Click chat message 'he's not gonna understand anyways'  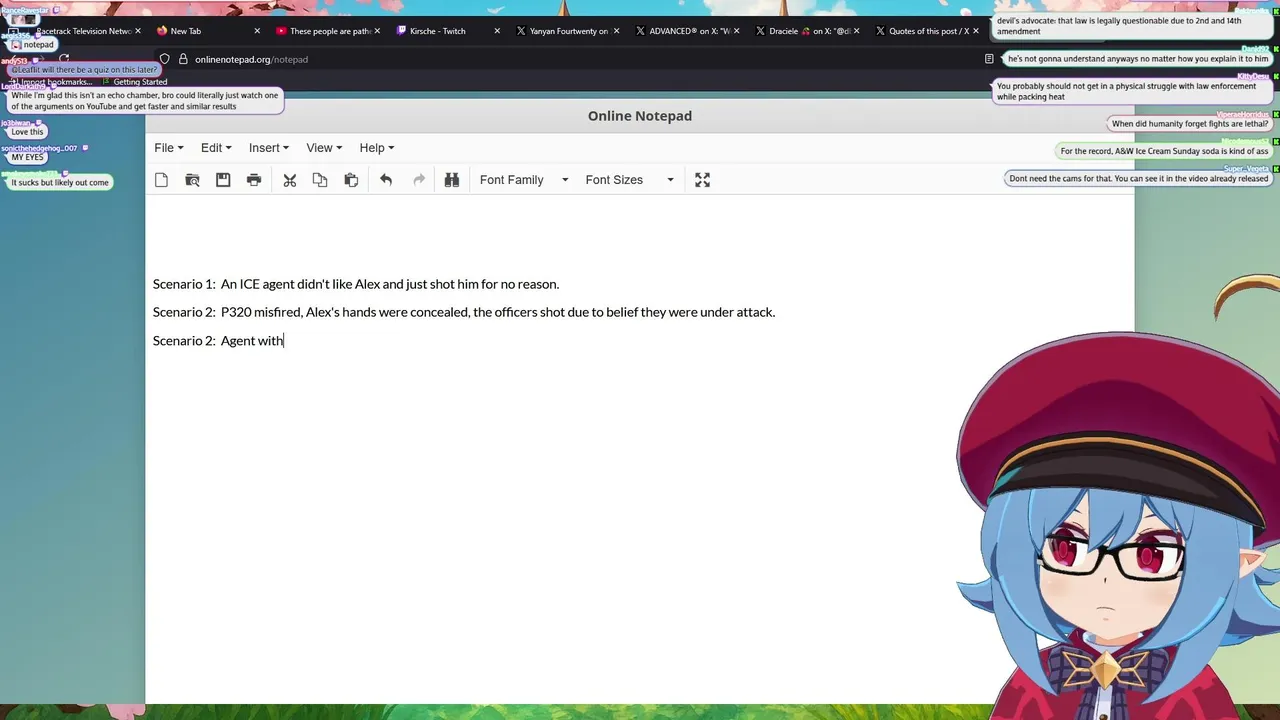click(1138, 59)
